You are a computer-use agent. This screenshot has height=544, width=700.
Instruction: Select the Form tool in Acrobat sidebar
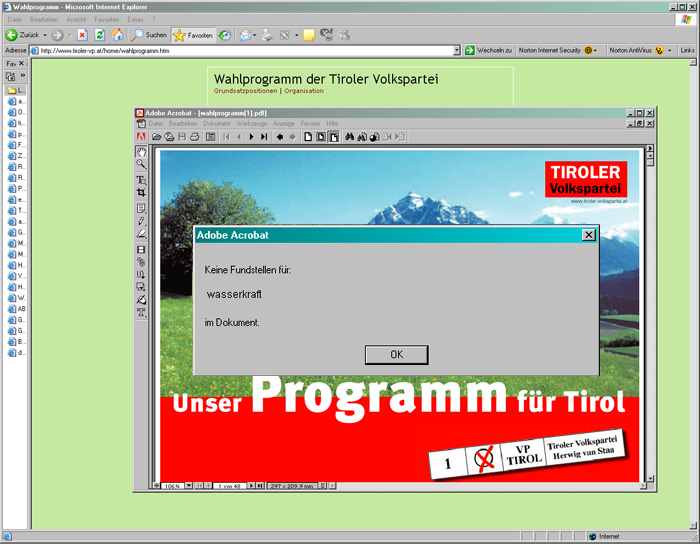pos(141,287)
